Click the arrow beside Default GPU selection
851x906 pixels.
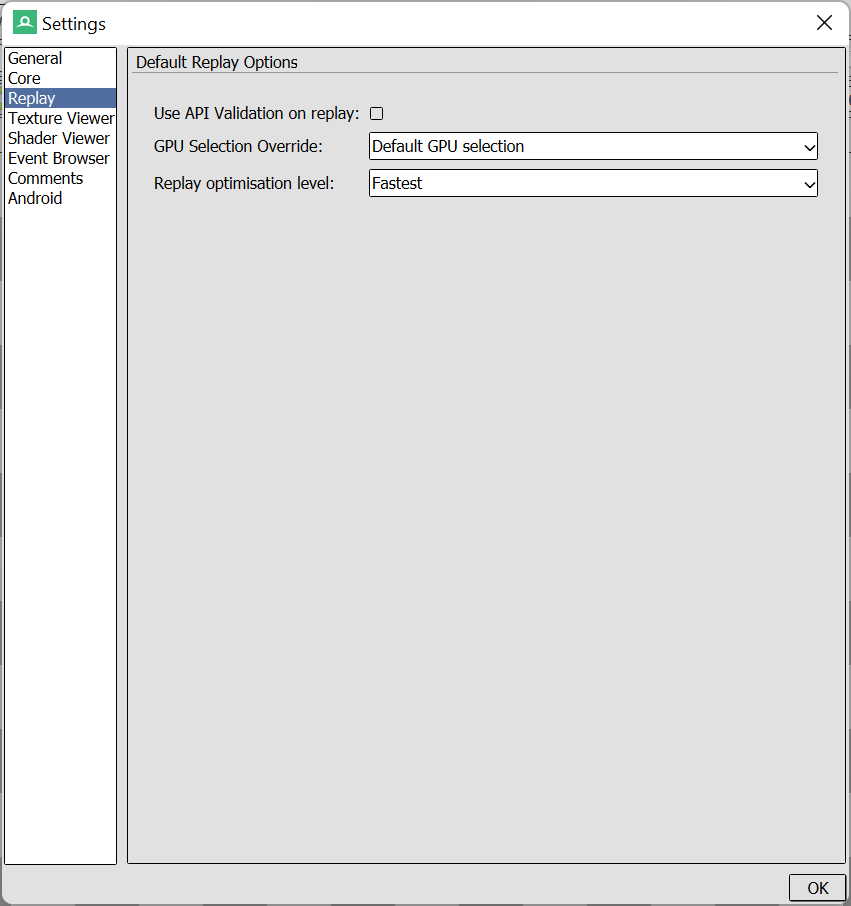click(809, 147)
